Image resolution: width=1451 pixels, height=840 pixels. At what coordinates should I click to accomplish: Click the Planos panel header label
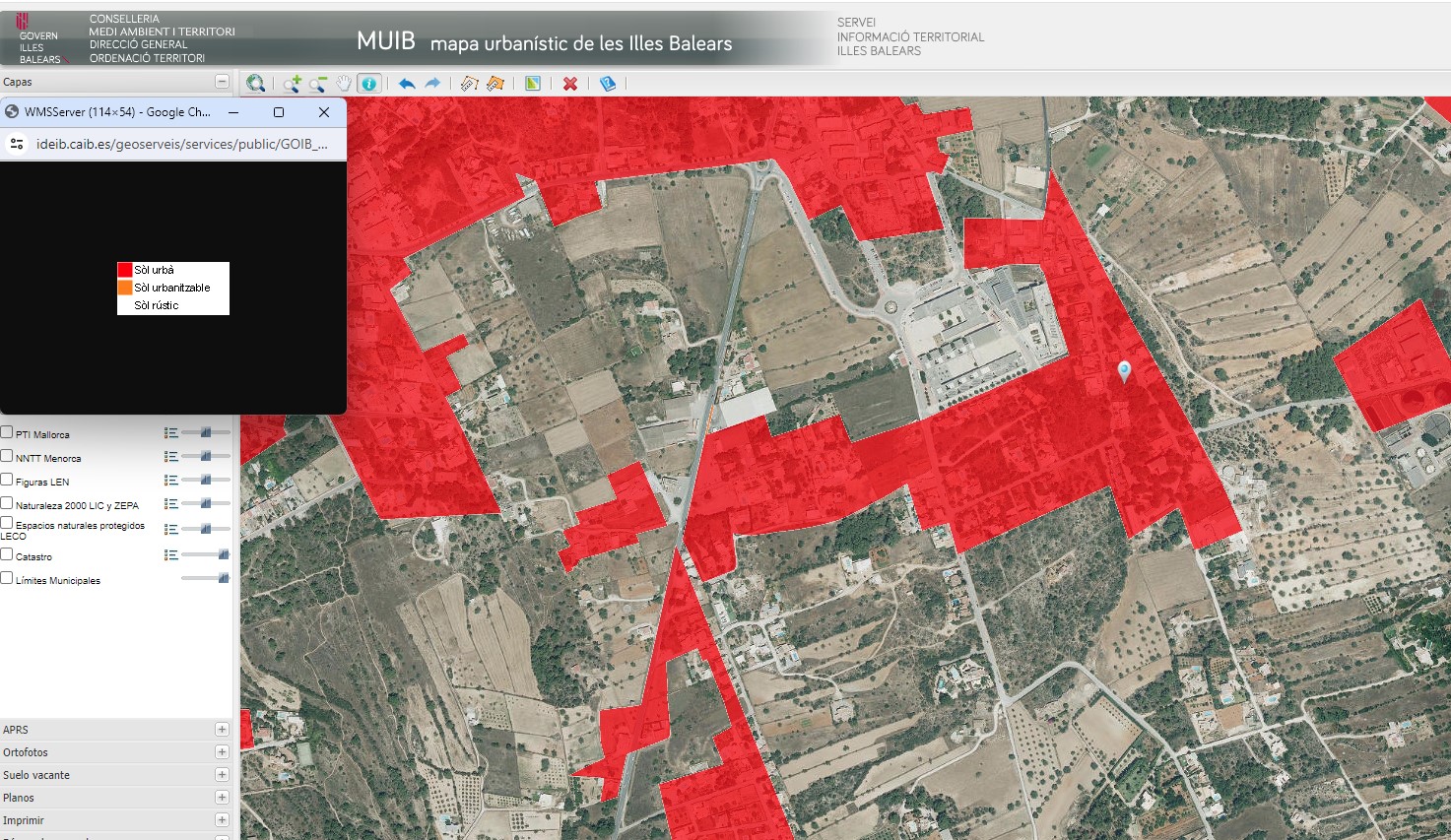coord(19,798)
